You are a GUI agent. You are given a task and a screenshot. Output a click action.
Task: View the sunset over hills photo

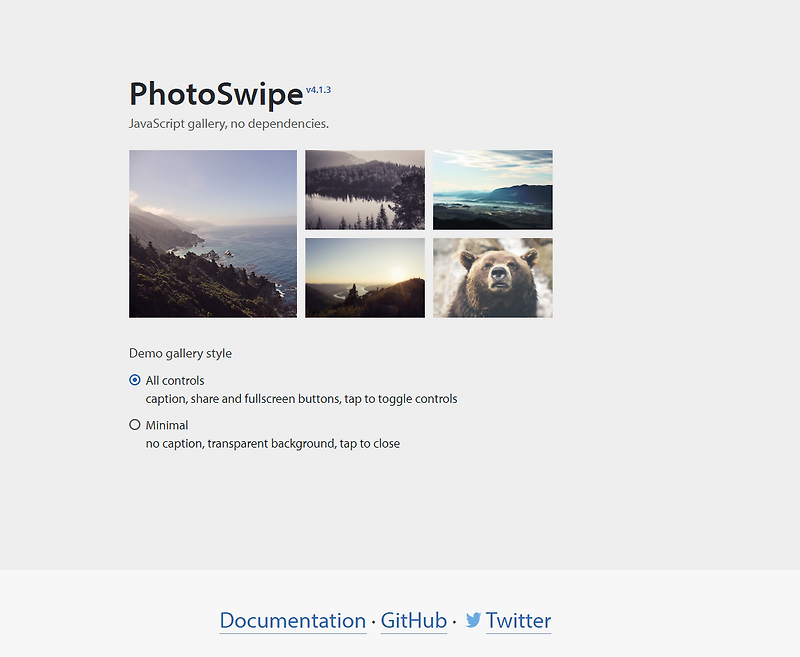point(364,277)
